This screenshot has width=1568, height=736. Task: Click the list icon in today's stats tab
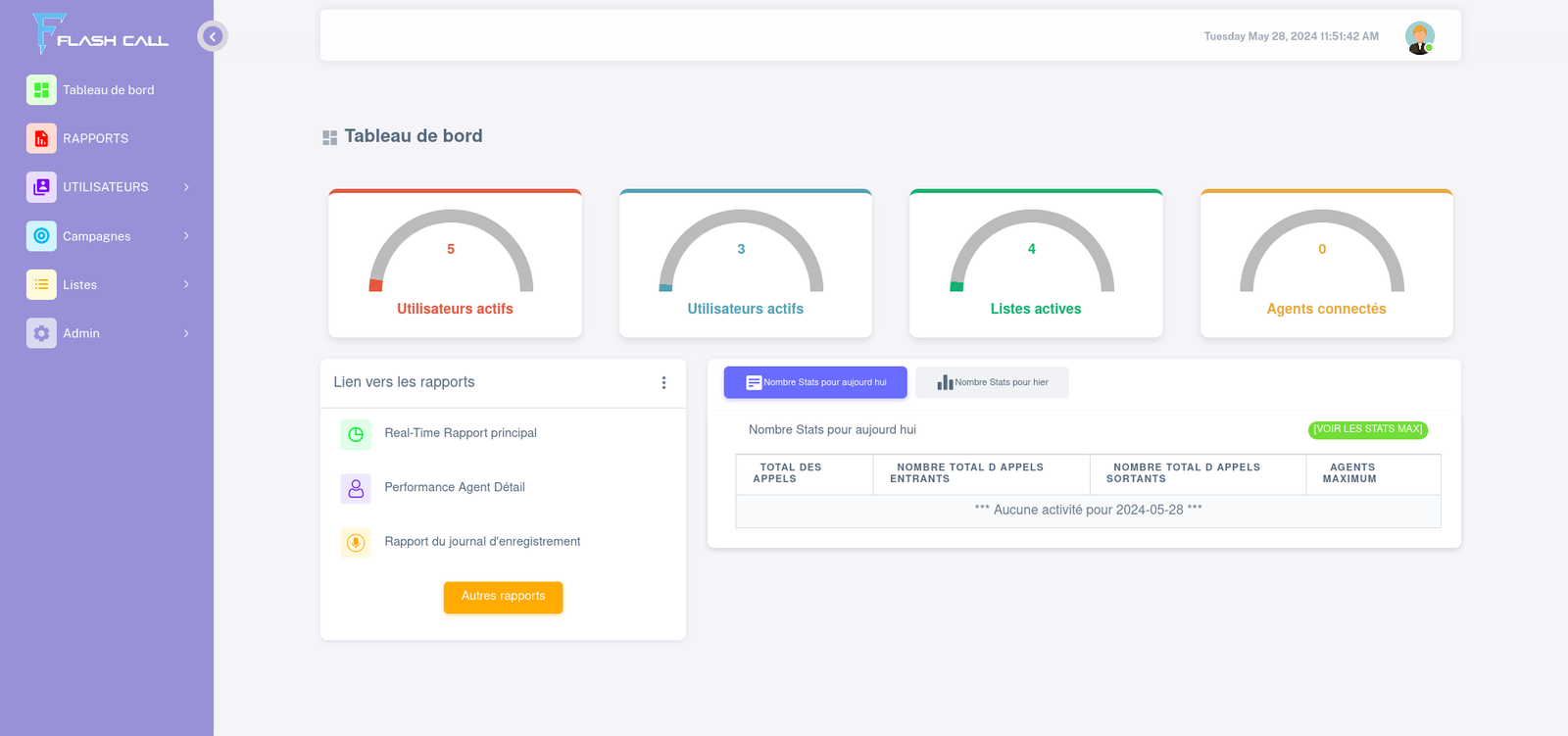[754, 383]
